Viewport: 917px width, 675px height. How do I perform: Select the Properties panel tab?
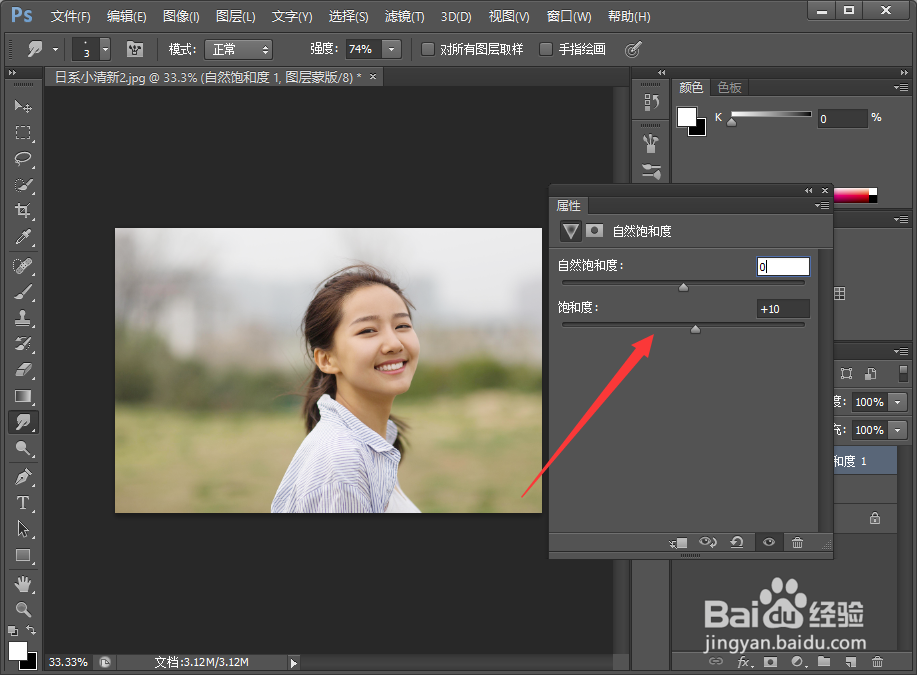[x=568, y=206]
